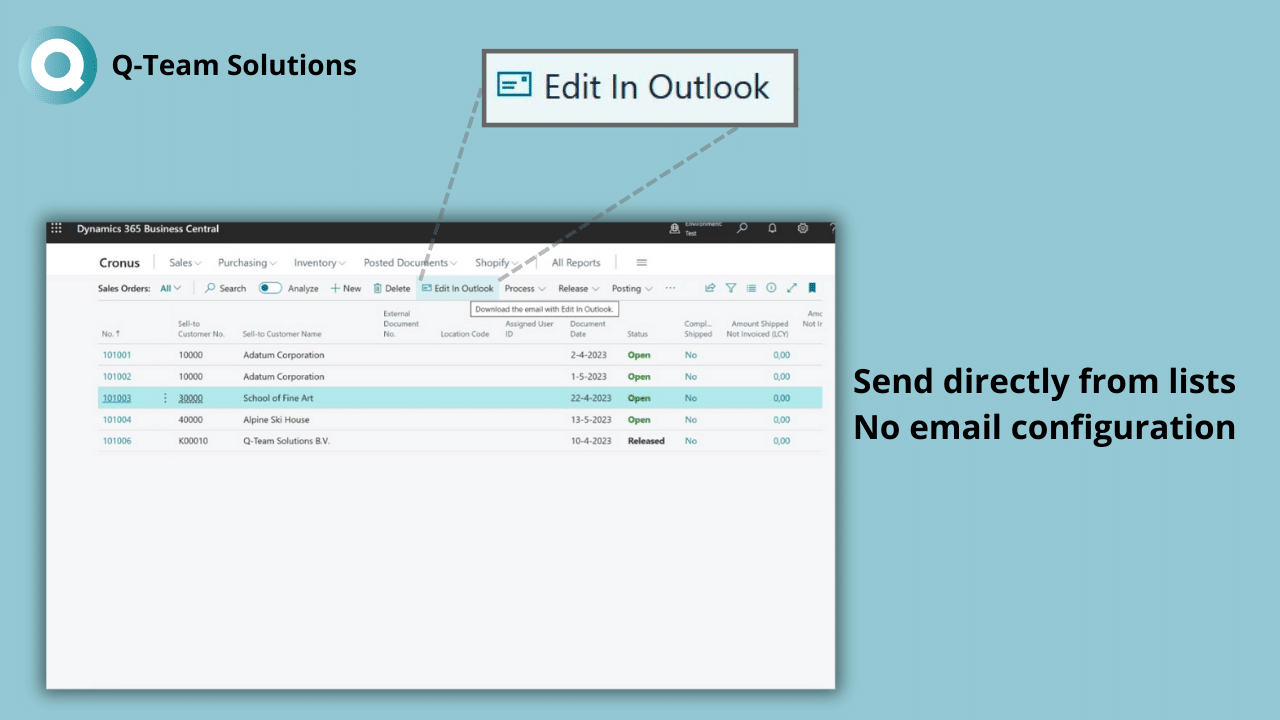Open the settings gear
This screenshot has width=1280, height=720.
[x=802, y=229]
